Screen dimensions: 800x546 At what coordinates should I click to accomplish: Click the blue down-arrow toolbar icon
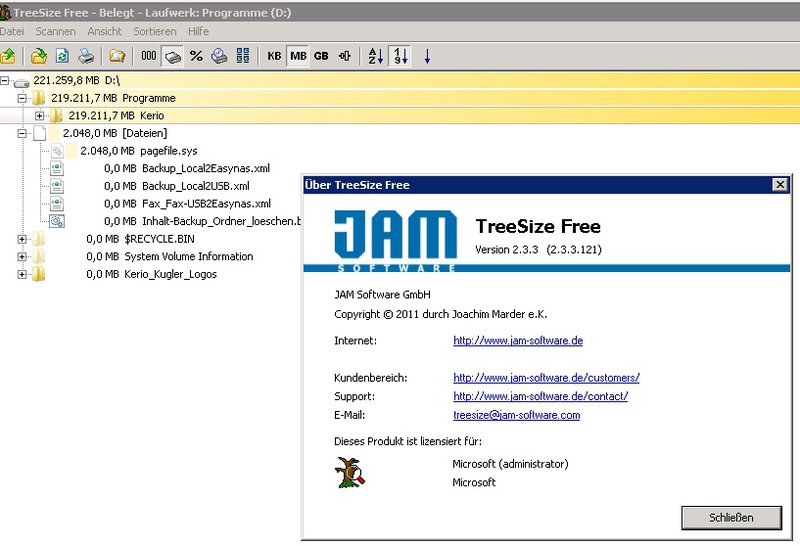[x=427, y=56]
